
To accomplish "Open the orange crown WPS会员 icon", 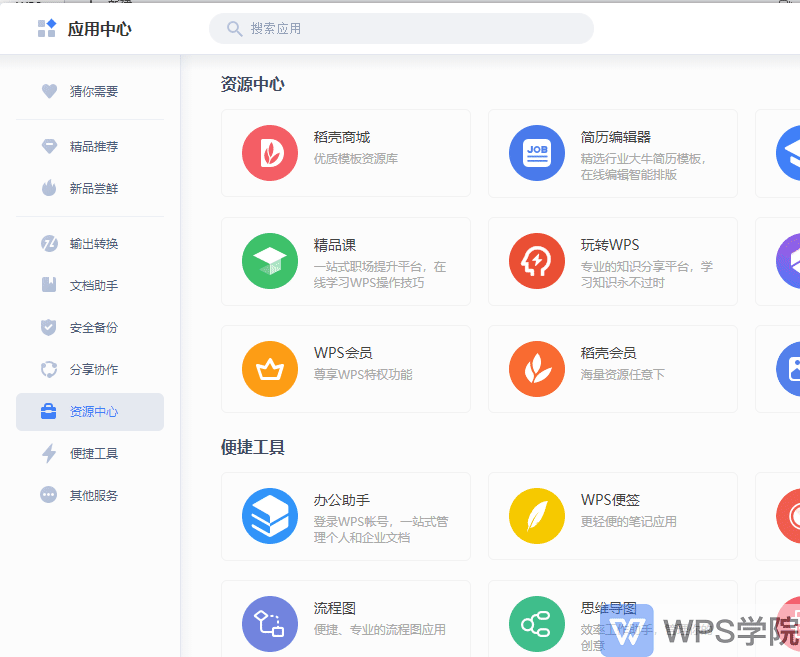I will (x=270, y=369).
